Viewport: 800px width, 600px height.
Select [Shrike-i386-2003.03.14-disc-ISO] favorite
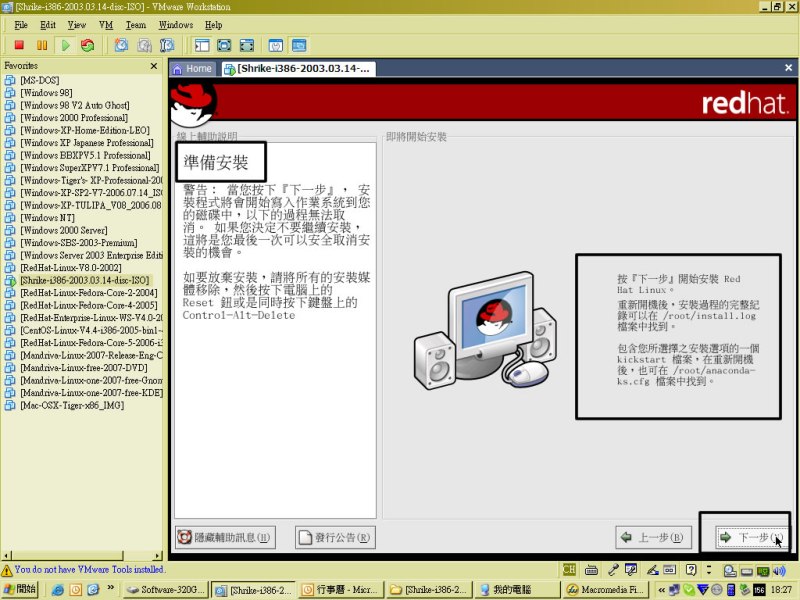point(85,280)
